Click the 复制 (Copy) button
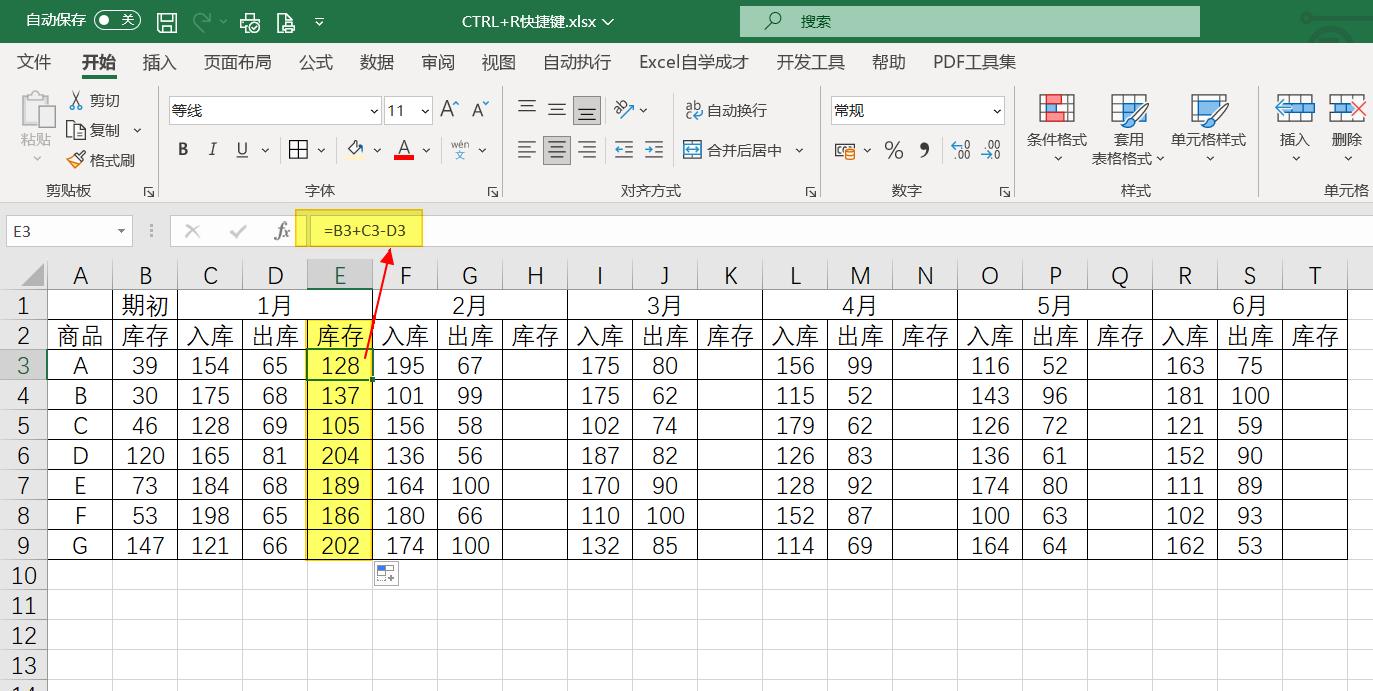 pos(100,130)
